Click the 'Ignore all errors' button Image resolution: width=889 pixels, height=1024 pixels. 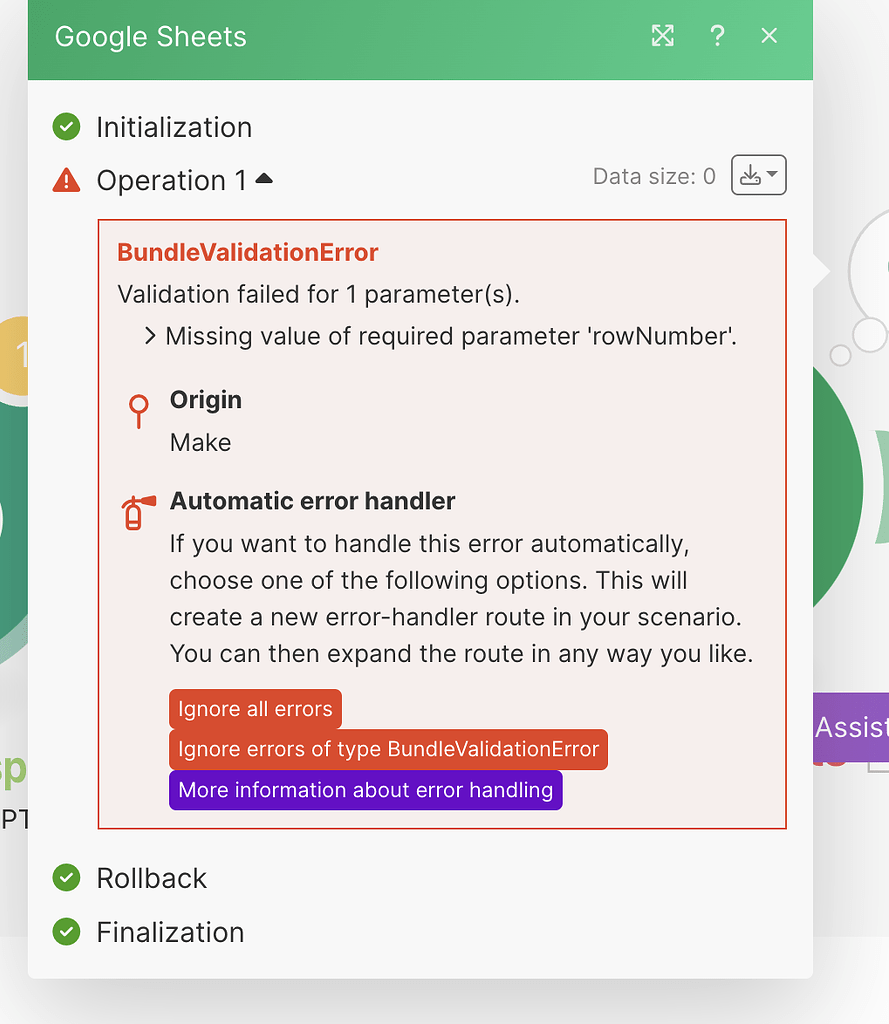[x=255, y=708]
